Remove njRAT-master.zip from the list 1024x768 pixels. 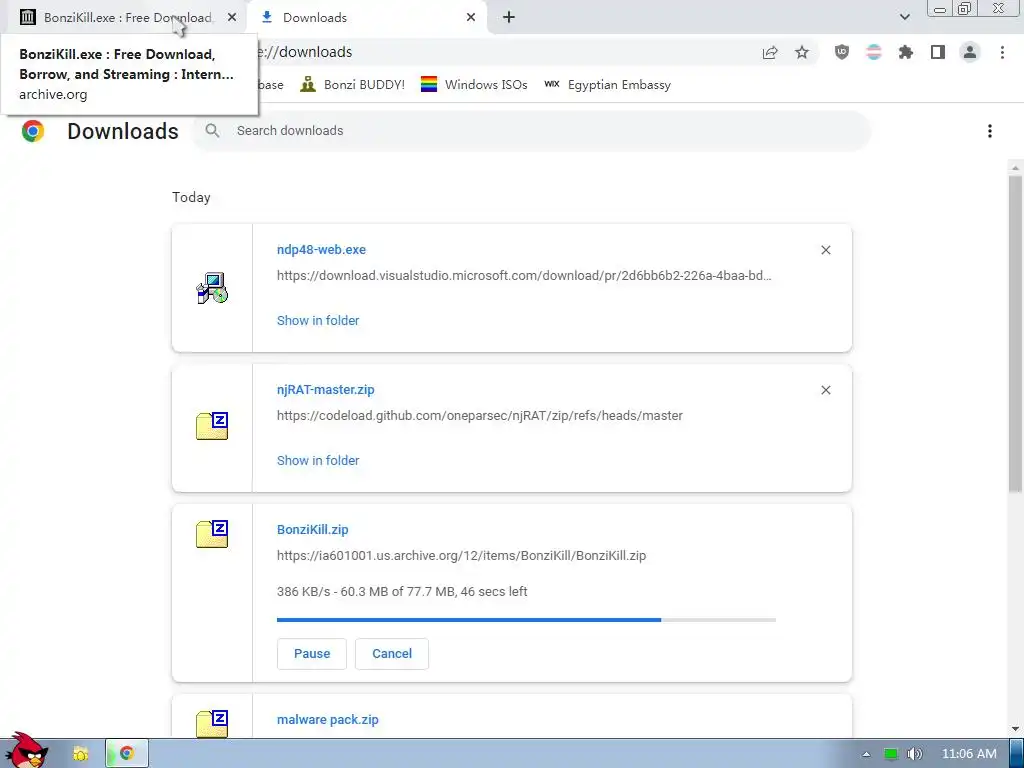[825, 390]
